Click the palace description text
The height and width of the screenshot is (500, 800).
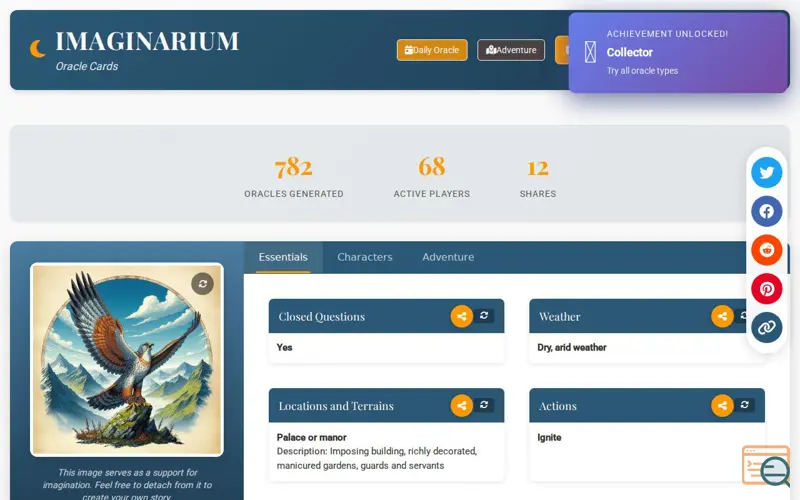(377, 458)
